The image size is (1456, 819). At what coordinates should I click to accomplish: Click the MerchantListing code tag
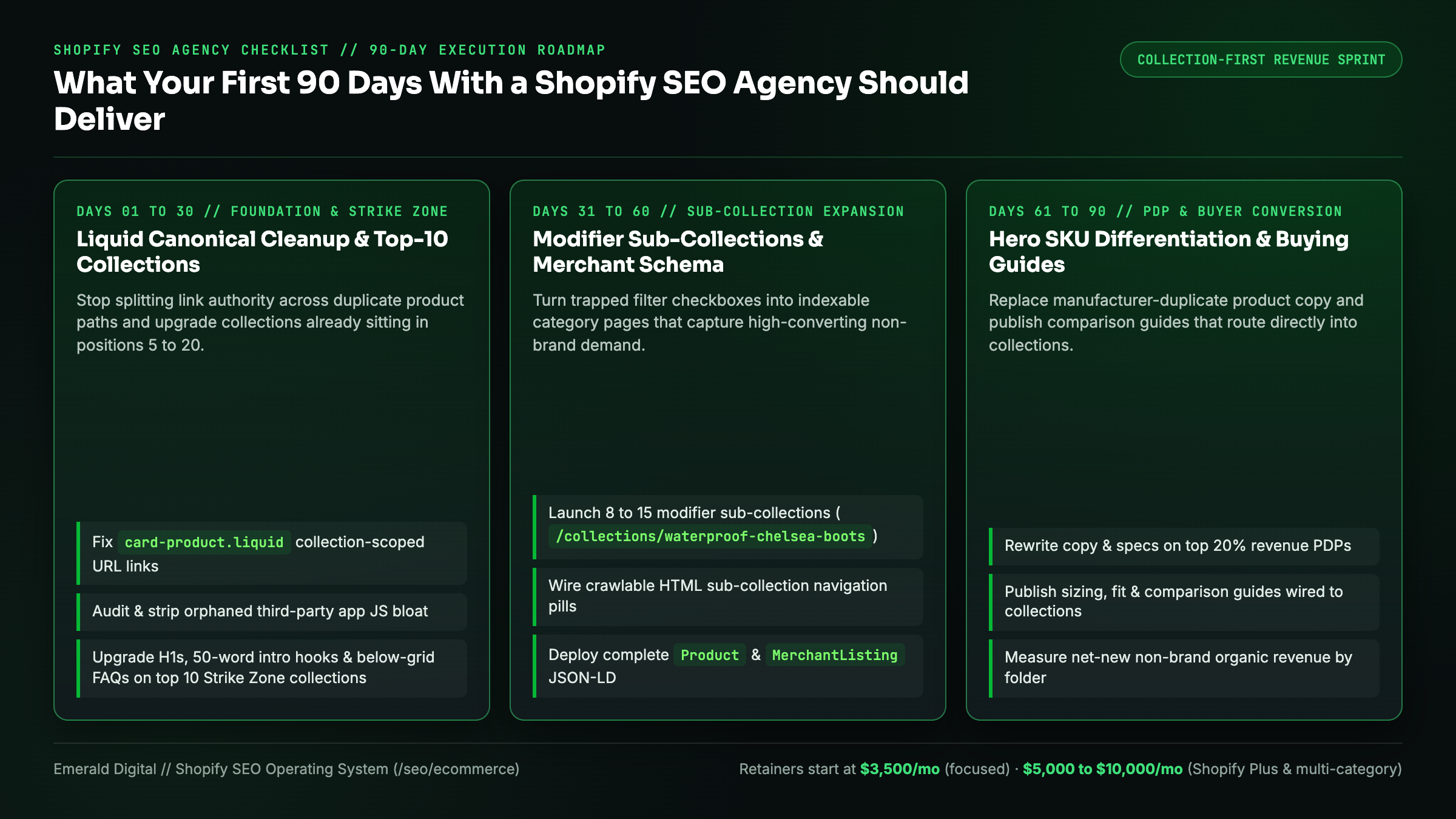pos(835,655)
